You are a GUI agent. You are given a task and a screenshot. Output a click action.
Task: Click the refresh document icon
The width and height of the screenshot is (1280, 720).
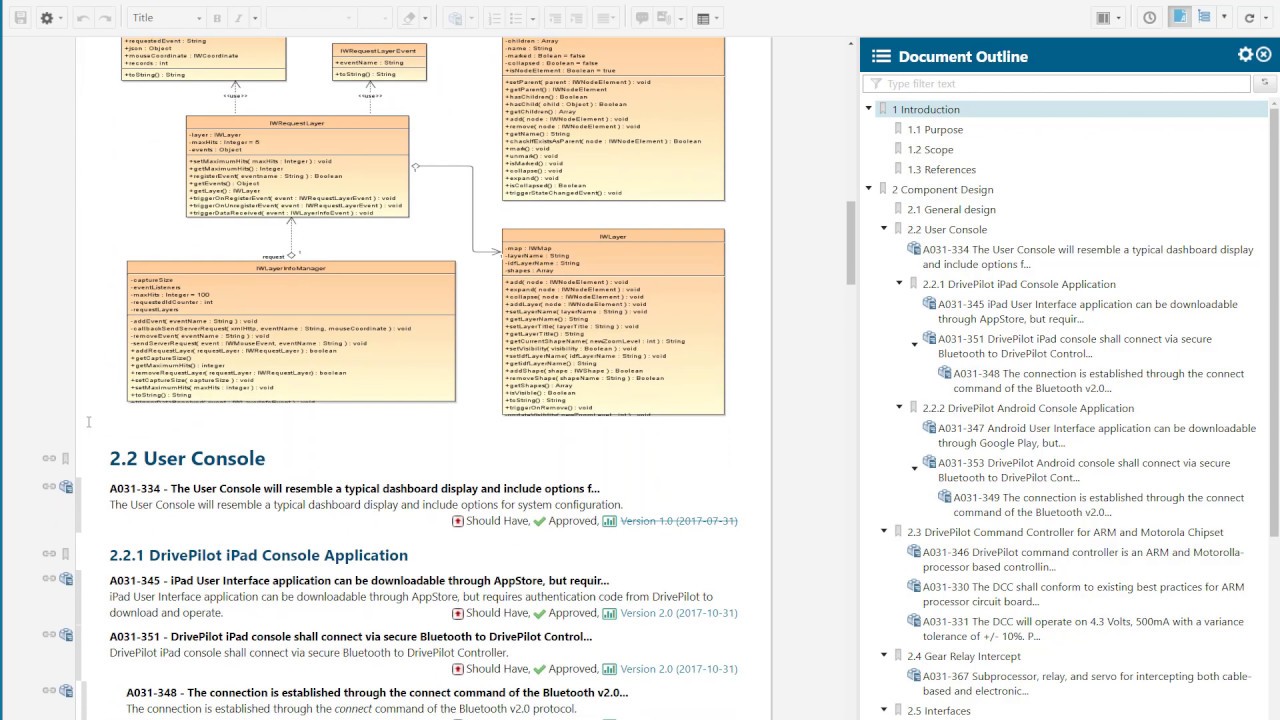[1249, 18]
